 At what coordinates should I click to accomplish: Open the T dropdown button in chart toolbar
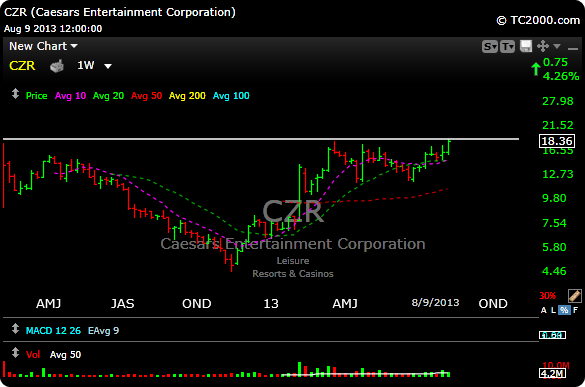pos(507,47)
